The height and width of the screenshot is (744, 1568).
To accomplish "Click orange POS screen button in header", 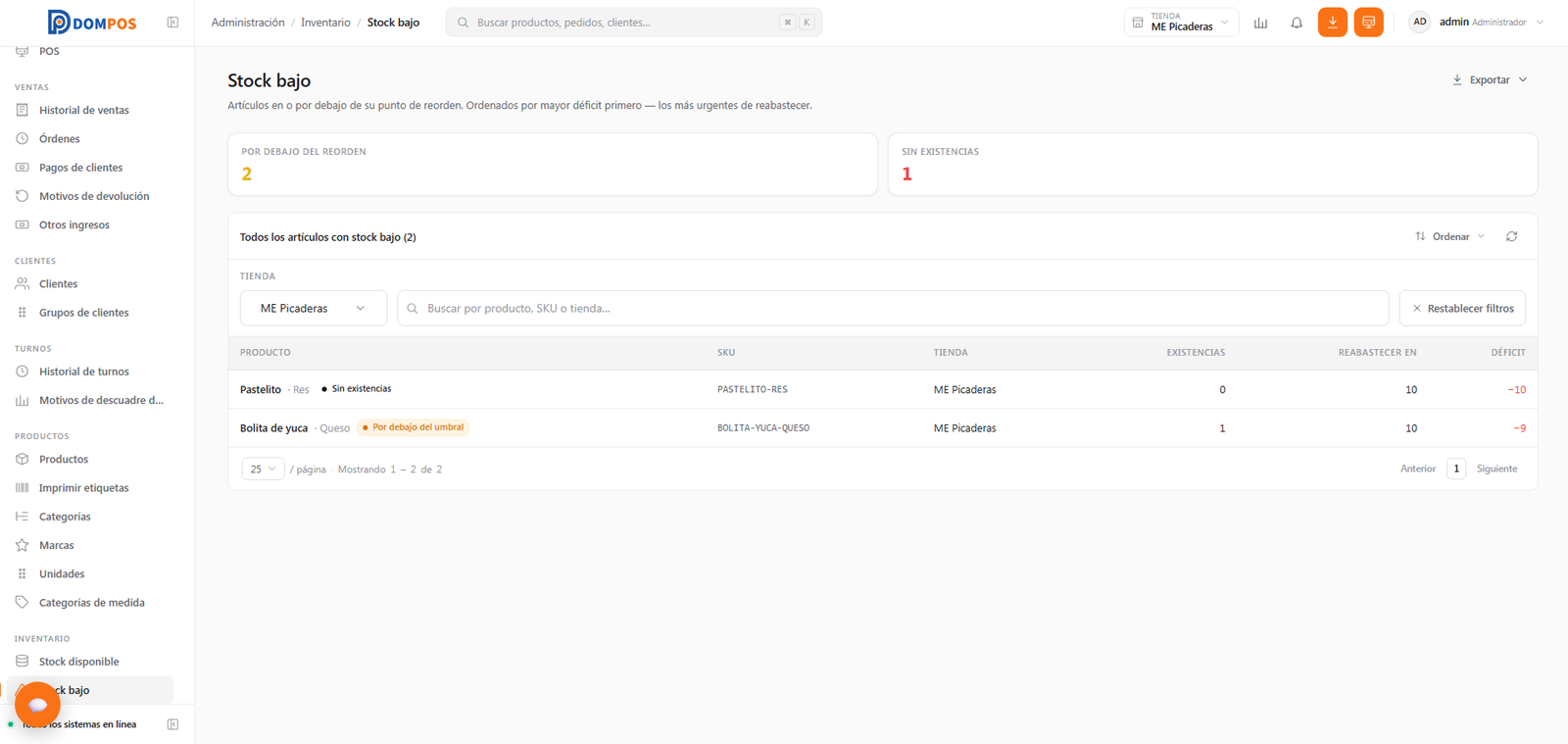I will pyautogui.click(x=1368, y=22).
